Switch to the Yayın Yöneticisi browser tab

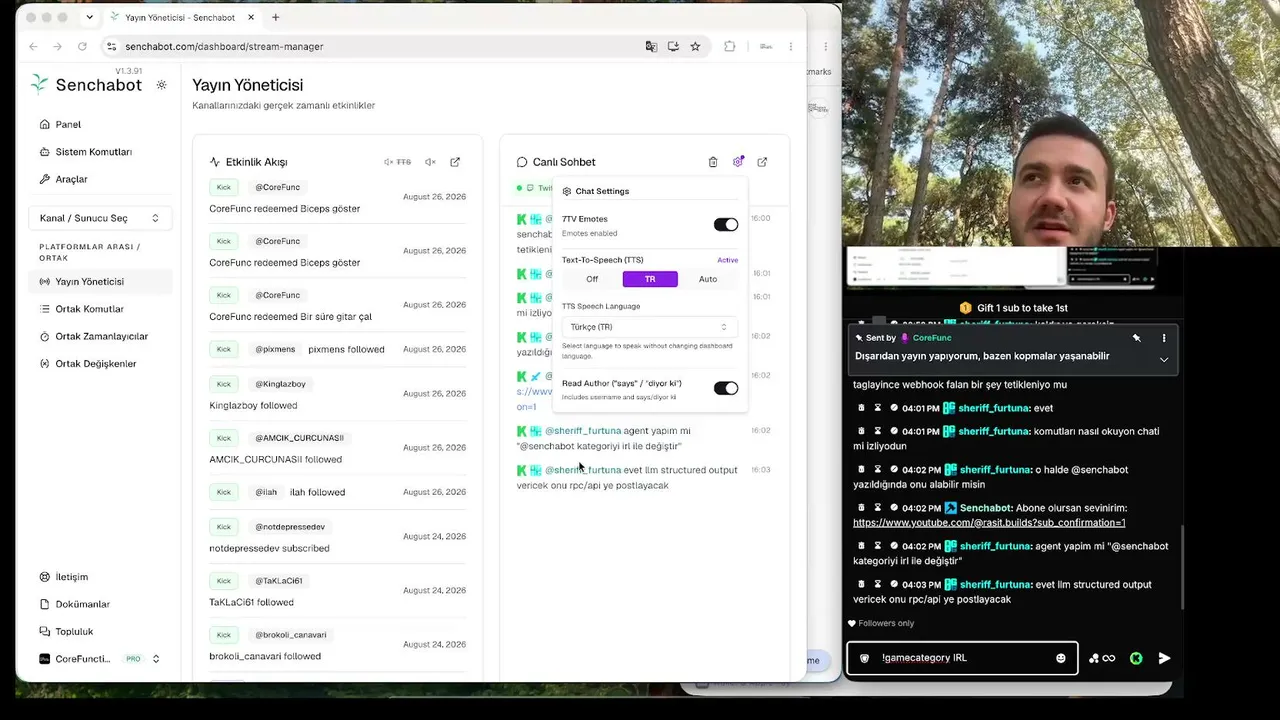point(180,17)
